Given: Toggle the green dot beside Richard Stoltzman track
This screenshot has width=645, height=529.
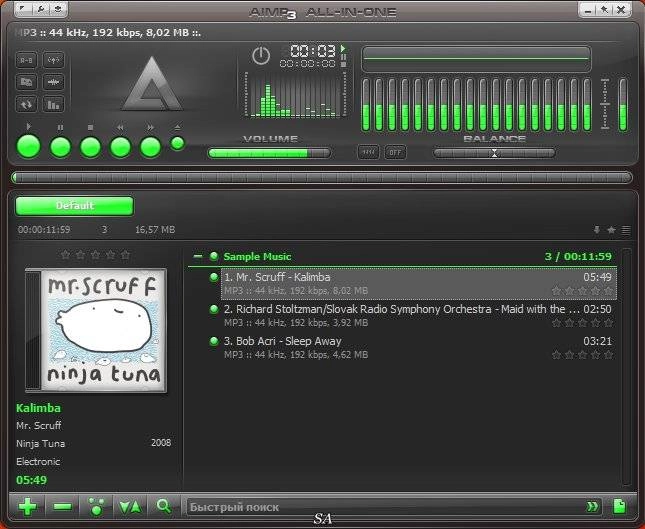Looking at the screenshot, I should click(x=214, y=309).
